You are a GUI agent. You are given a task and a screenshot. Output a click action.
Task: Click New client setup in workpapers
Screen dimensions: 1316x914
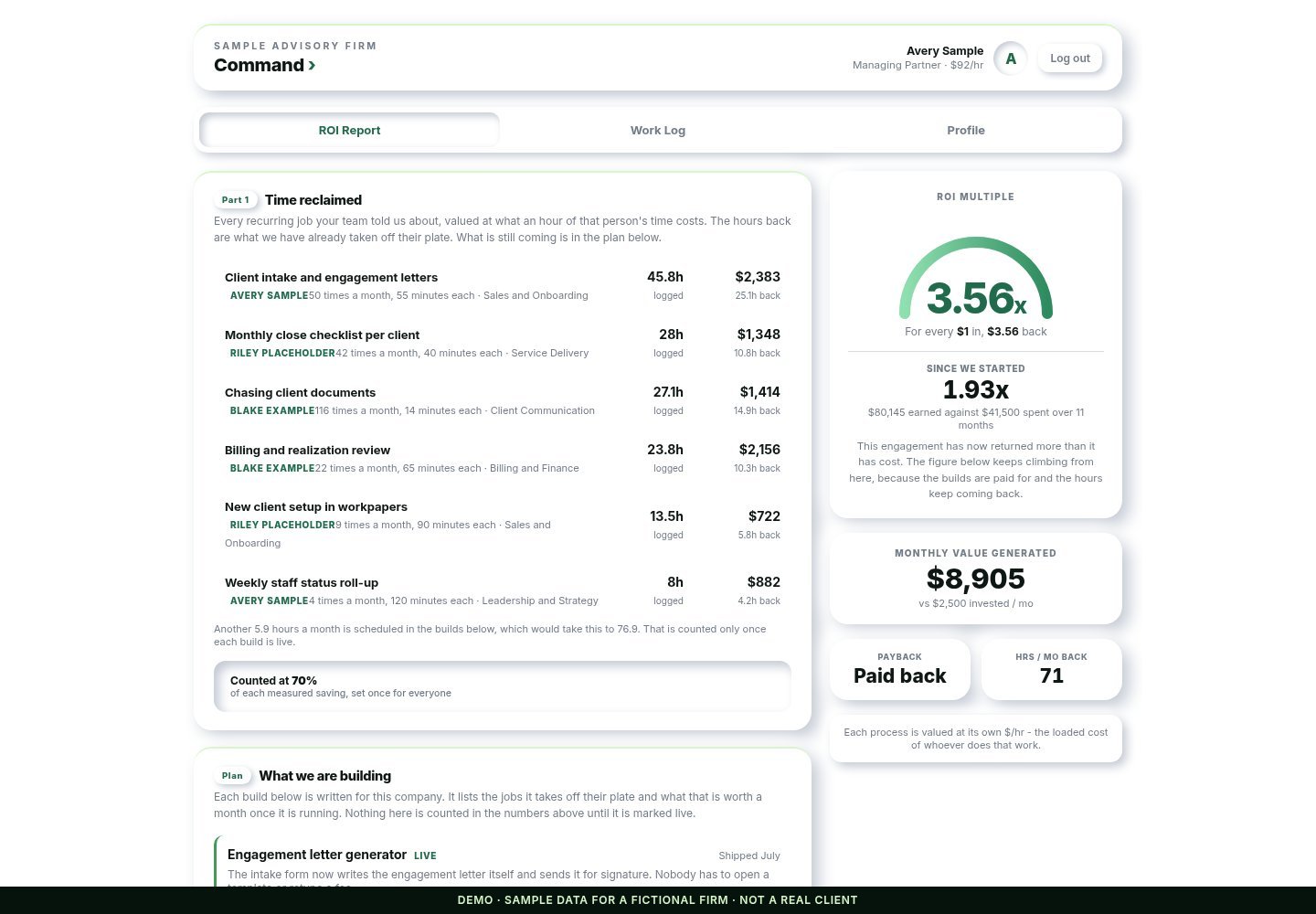tap(316, 507)
